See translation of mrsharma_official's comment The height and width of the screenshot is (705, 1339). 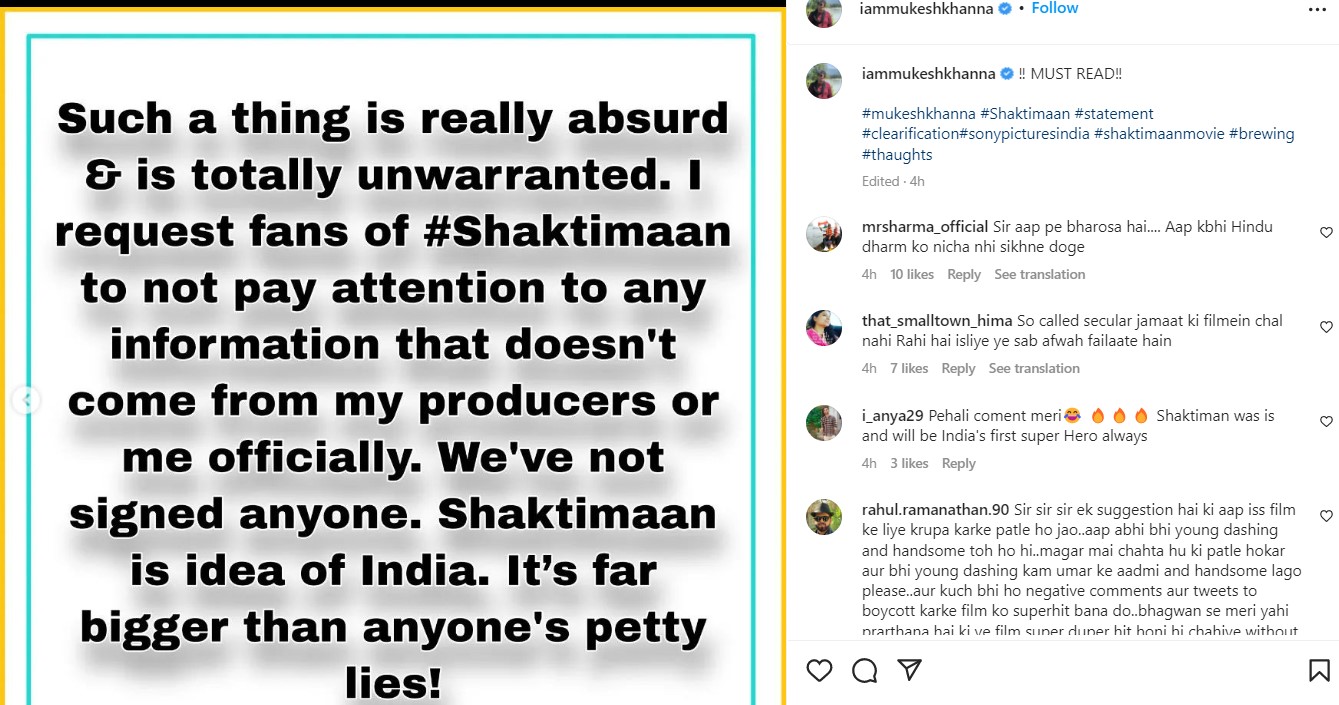tap(1039, 275)
